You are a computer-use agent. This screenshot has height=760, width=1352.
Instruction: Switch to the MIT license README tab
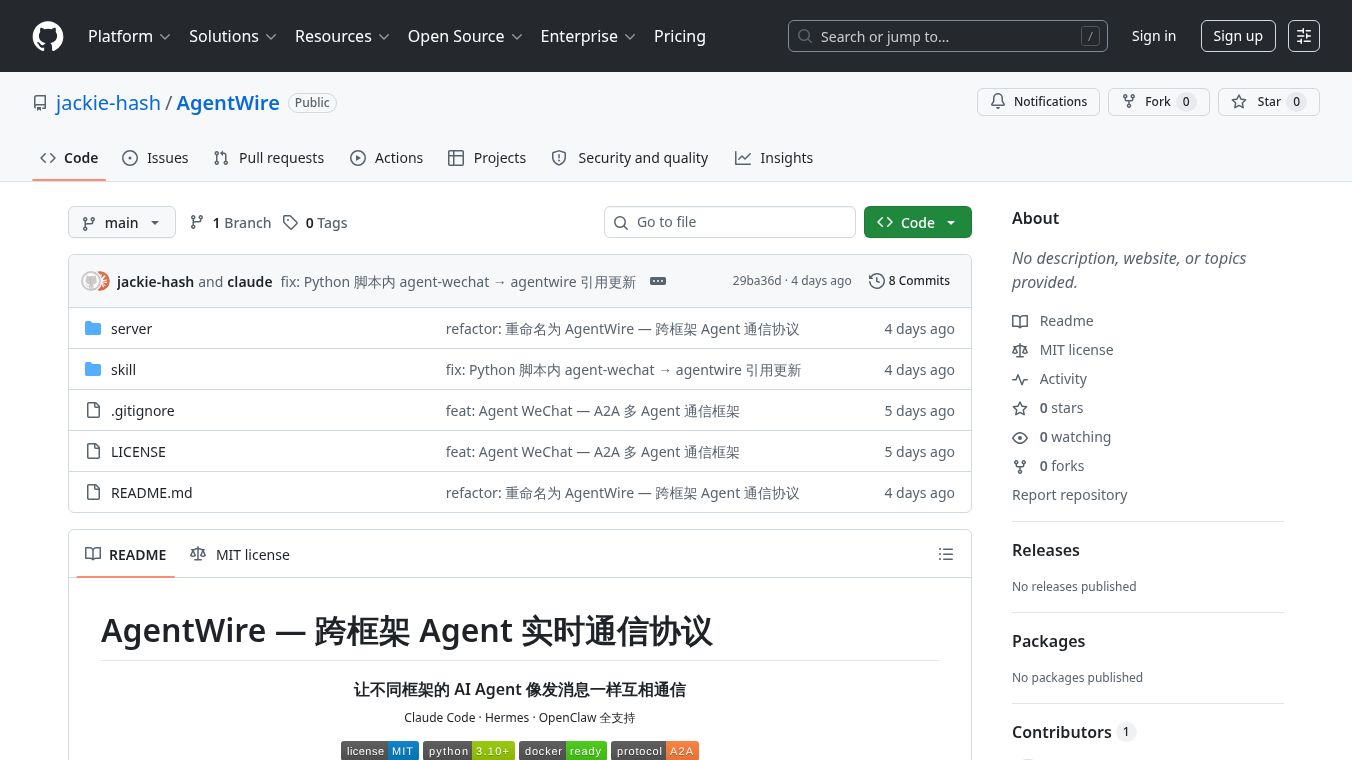[x=240, y=554]
